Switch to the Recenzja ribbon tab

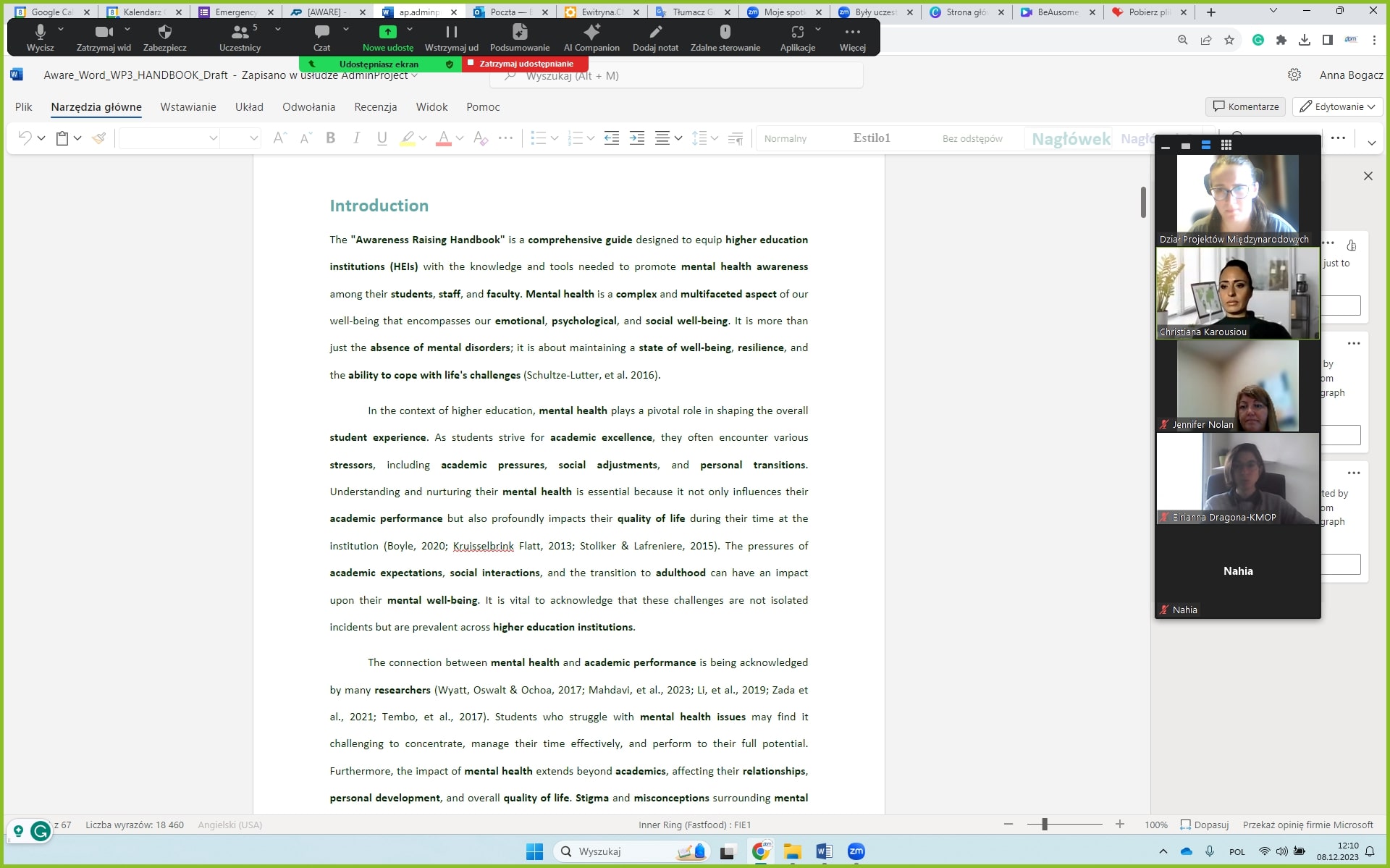(x=375, y=106)
